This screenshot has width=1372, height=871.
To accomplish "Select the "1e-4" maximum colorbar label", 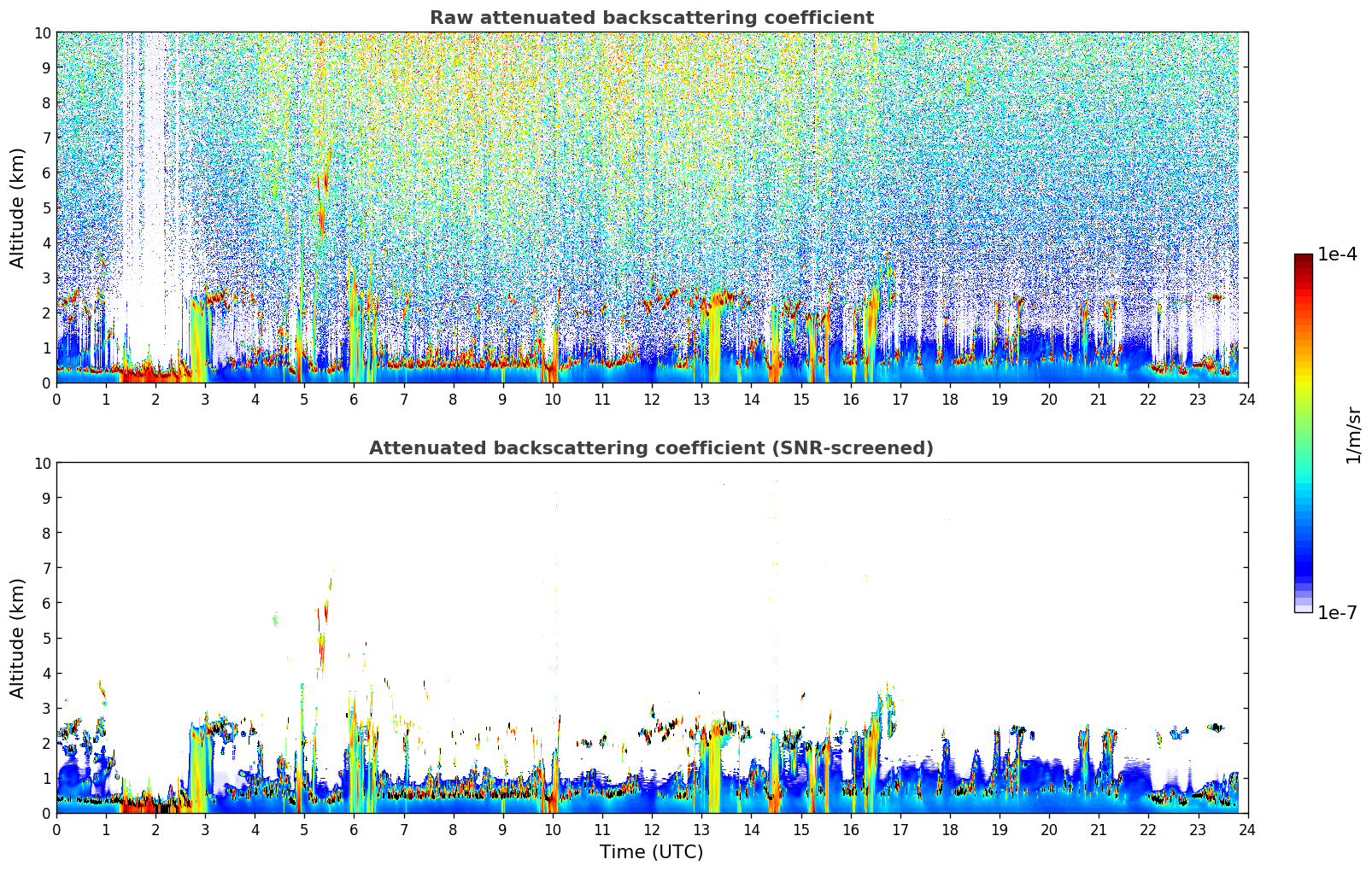I will point(1337,254).
